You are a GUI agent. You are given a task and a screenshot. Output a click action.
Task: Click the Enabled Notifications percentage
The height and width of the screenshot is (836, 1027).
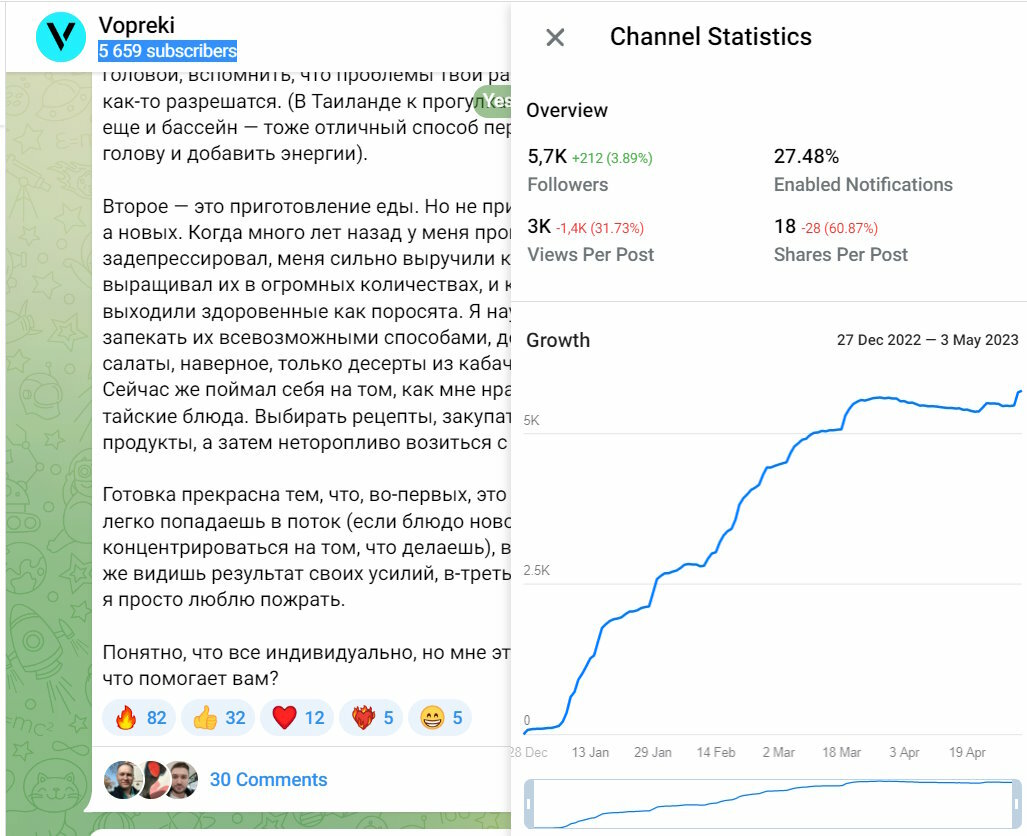click(x=806, y=157)
